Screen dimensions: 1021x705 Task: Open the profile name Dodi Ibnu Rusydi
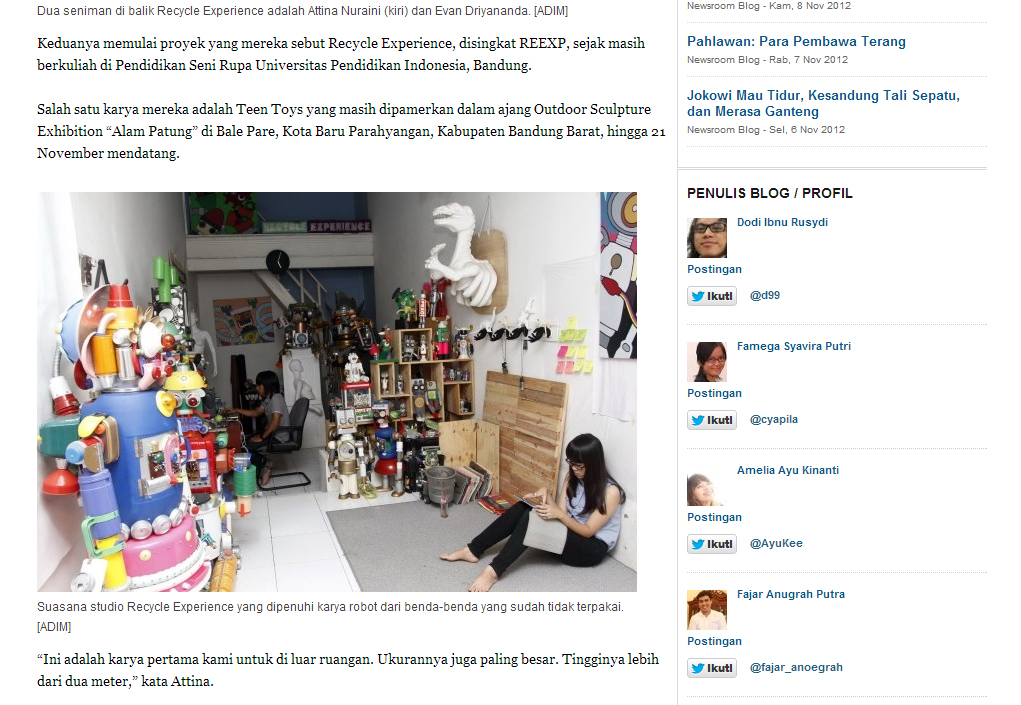782,223
